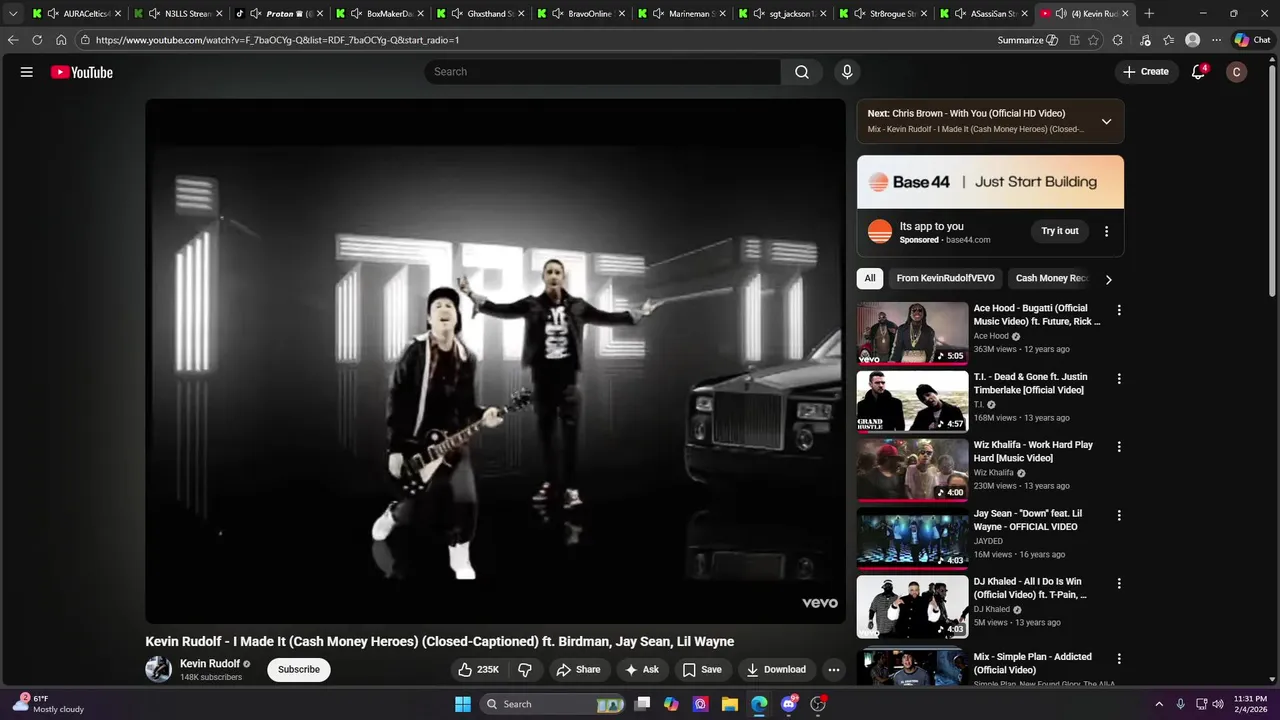Click the YouTube search input field
Screen dimensions: 1280x720
[x=603, y=72]
